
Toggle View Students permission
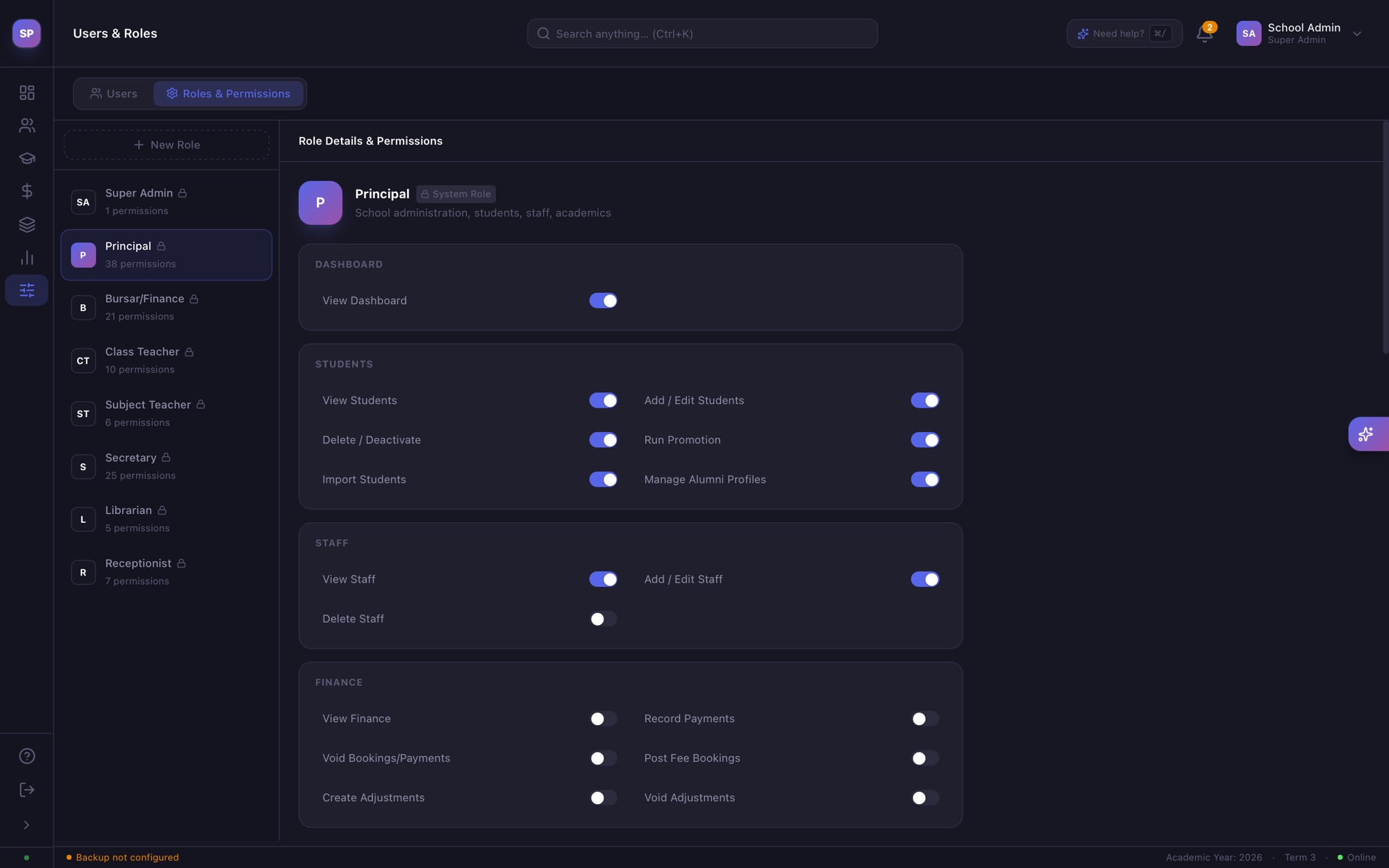point(603,401)
